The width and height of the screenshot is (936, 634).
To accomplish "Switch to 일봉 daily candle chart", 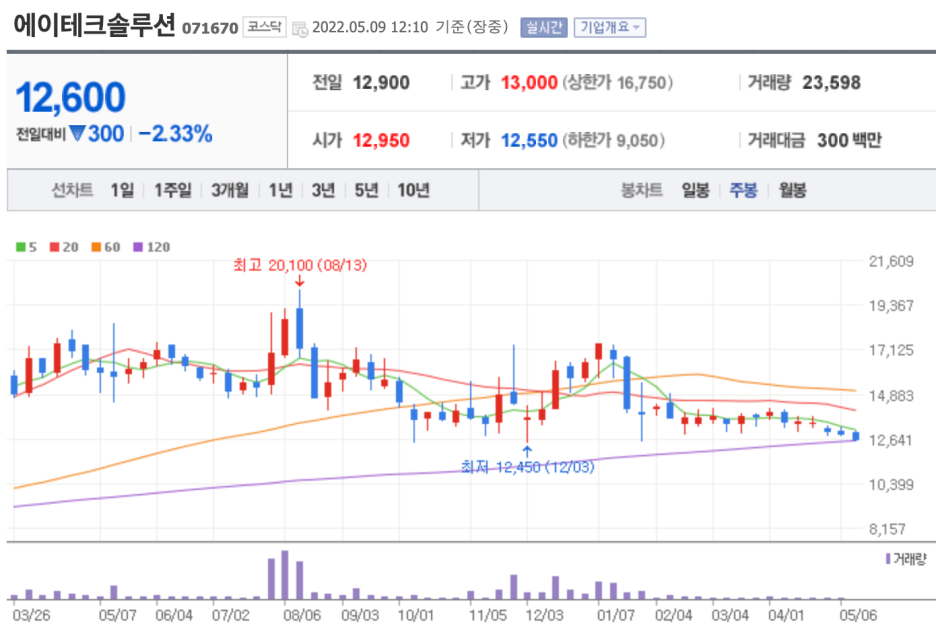I will point(695,190).
